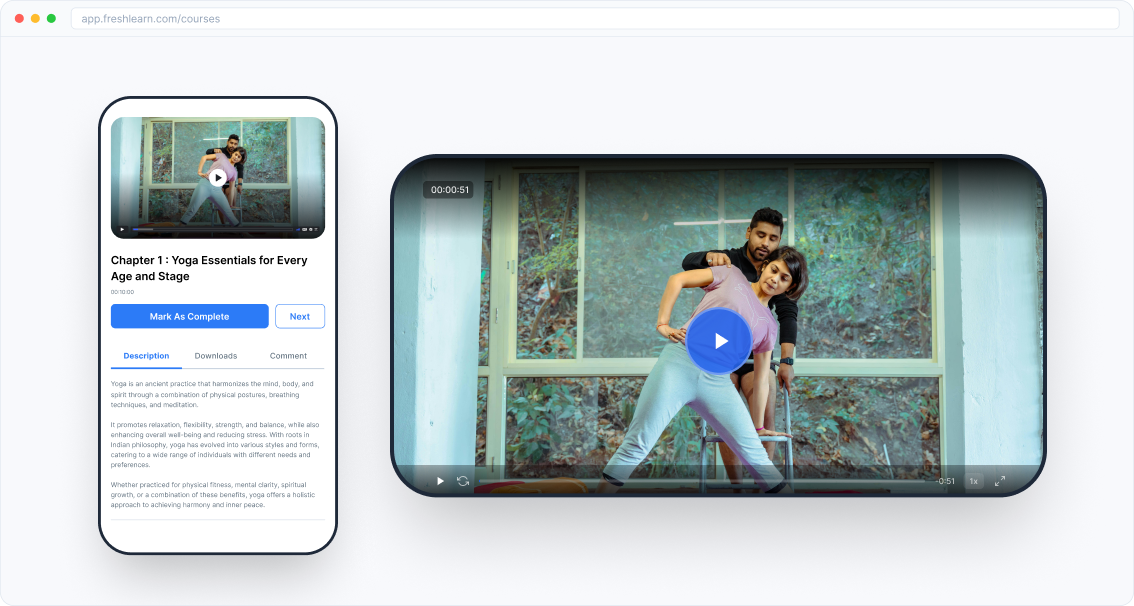This screenshot has height=606, width=1134.
Task: Switch to the Downloads tab
Action: [216, 355]
